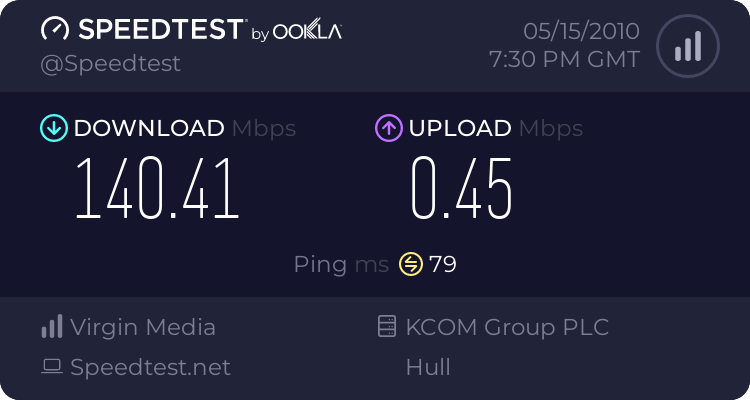Click the purple upload arrow icon
This screenshot has width=750, height=400.
[388, 128]
